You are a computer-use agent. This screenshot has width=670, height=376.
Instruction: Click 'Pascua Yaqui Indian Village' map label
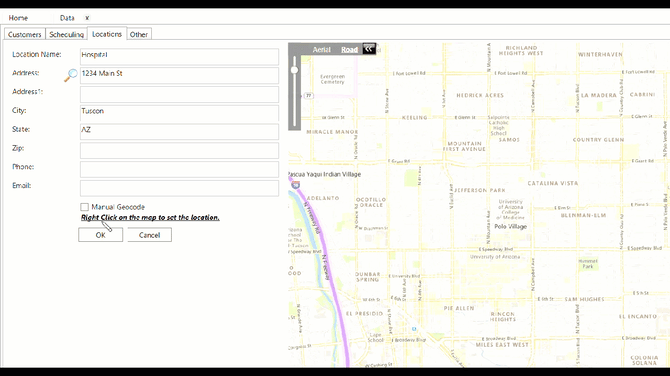coord(325,174)
